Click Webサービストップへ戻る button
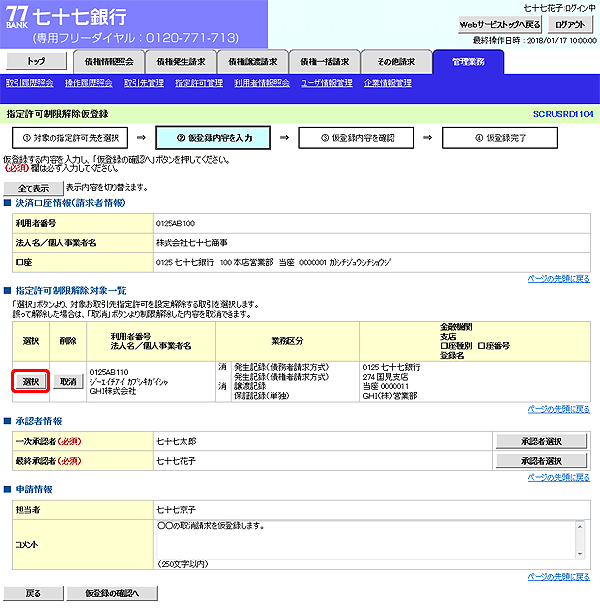This screenshot has height=609, width=600. coord(500,24)
